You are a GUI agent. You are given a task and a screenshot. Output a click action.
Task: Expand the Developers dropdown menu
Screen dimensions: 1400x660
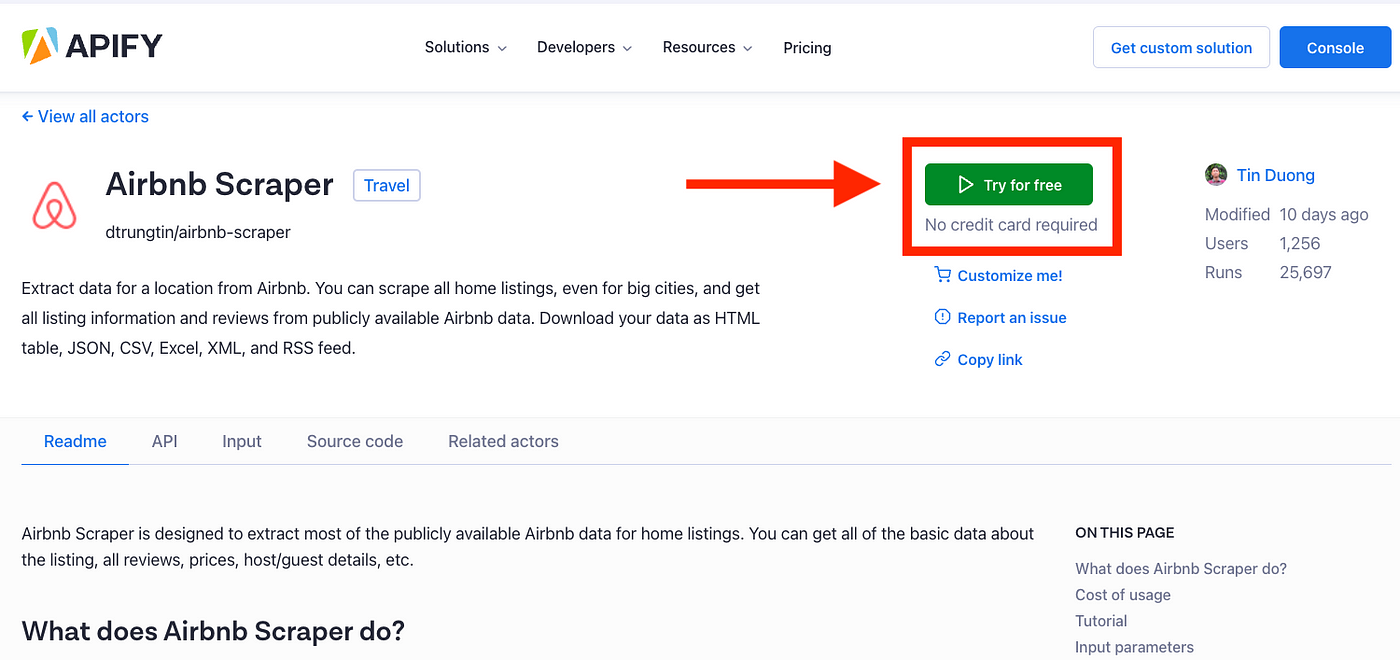(584, 47)
